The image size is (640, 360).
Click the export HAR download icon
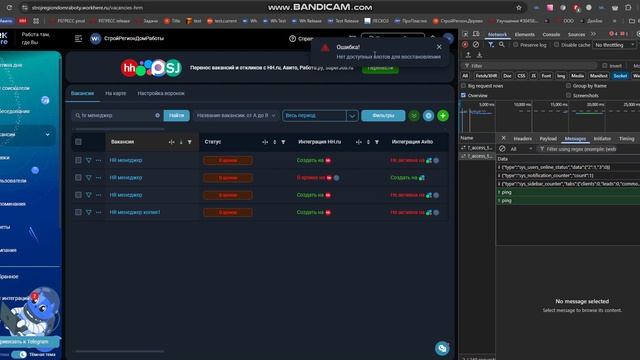pyautogui.click(x=480, y=55)
